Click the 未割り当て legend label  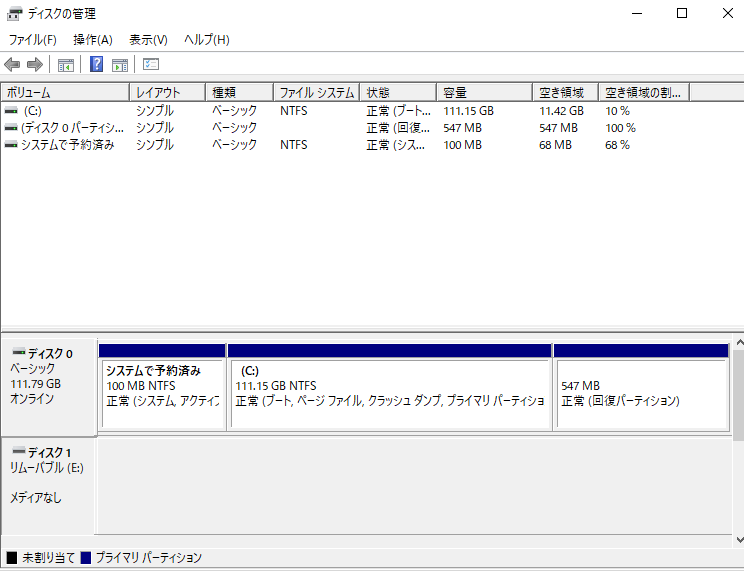48,557
